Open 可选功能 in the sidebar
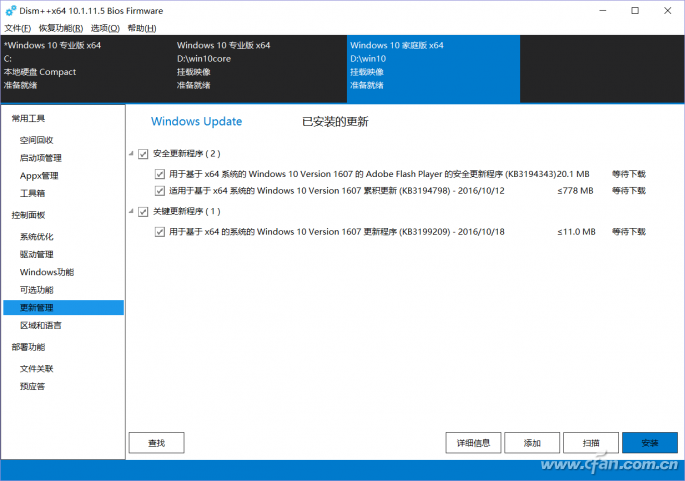685x481 pixels. pyautogui.click(x=36, y=290)
